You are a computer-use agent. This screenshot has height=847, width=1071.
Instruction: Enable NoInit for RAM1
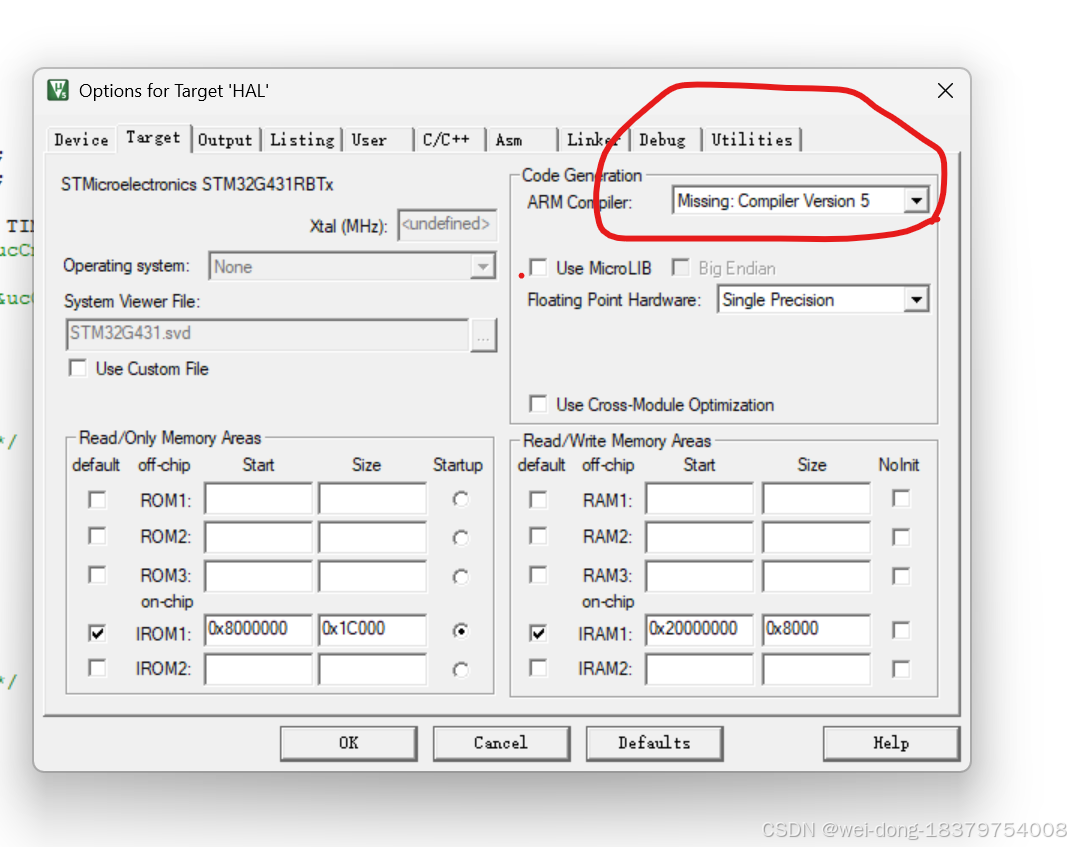(x=901, y=498)
